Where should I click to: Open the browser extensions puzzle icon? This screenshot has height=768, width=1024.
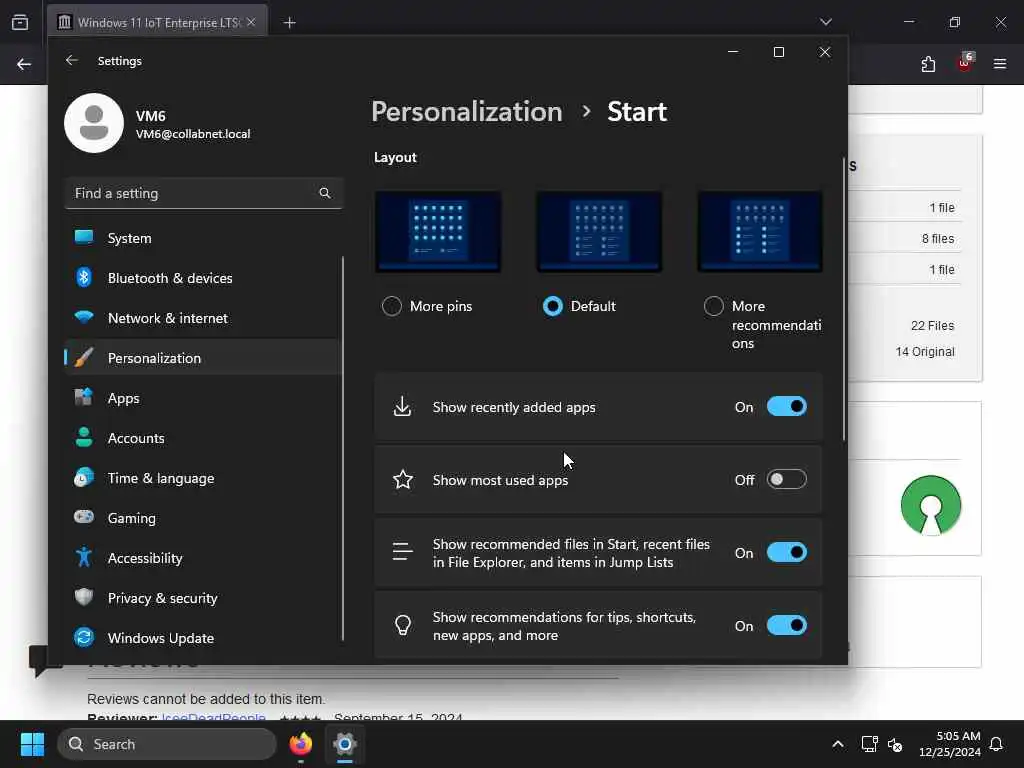928,64
